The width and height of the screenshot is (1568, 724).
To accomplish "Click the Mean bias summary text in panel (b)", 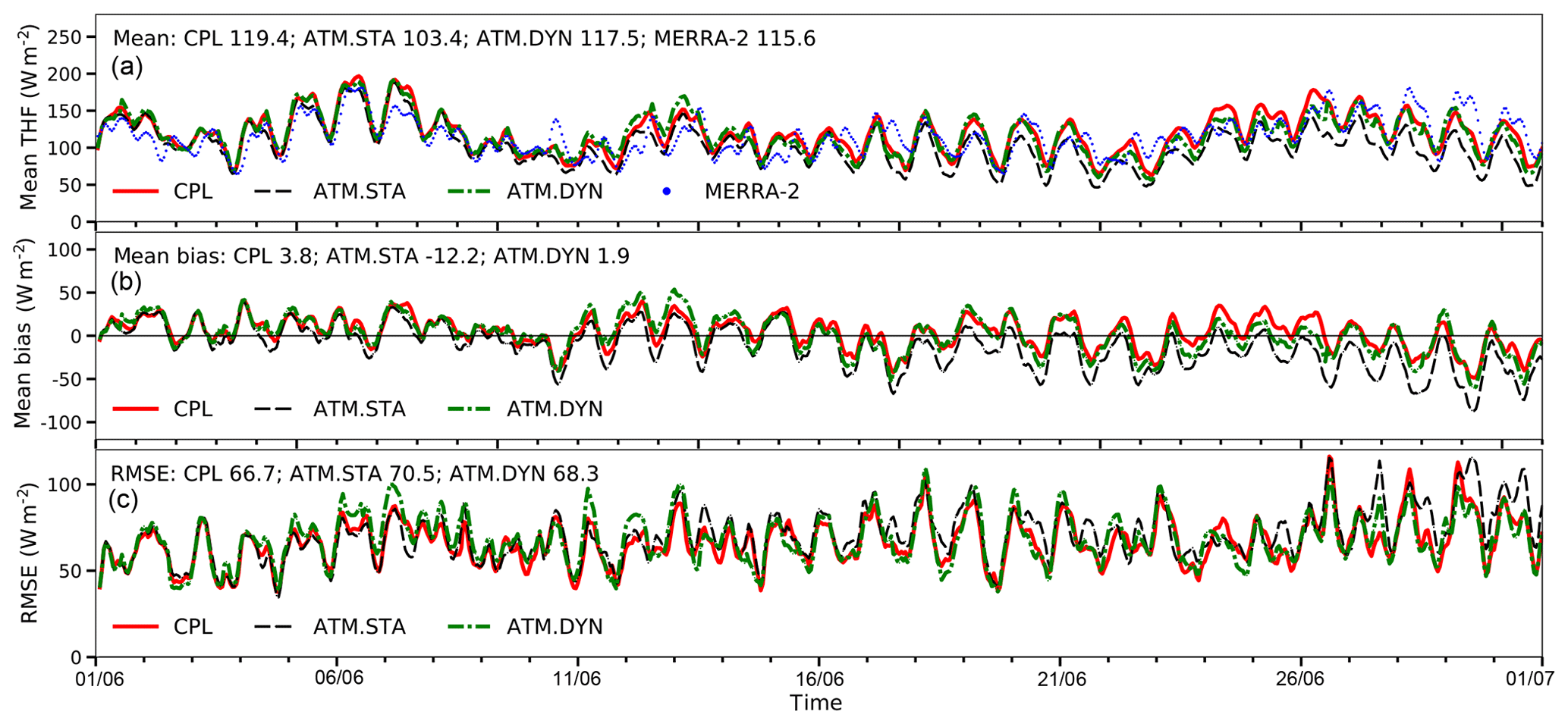I will click(x=371, y=256).
